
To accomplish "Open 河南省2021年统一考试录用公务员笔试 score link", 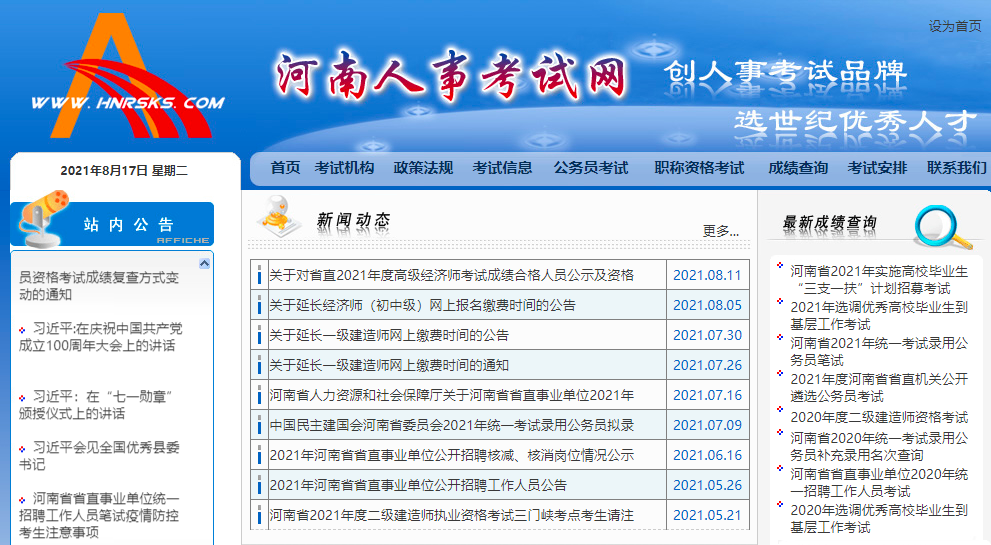I will (879, 352).
